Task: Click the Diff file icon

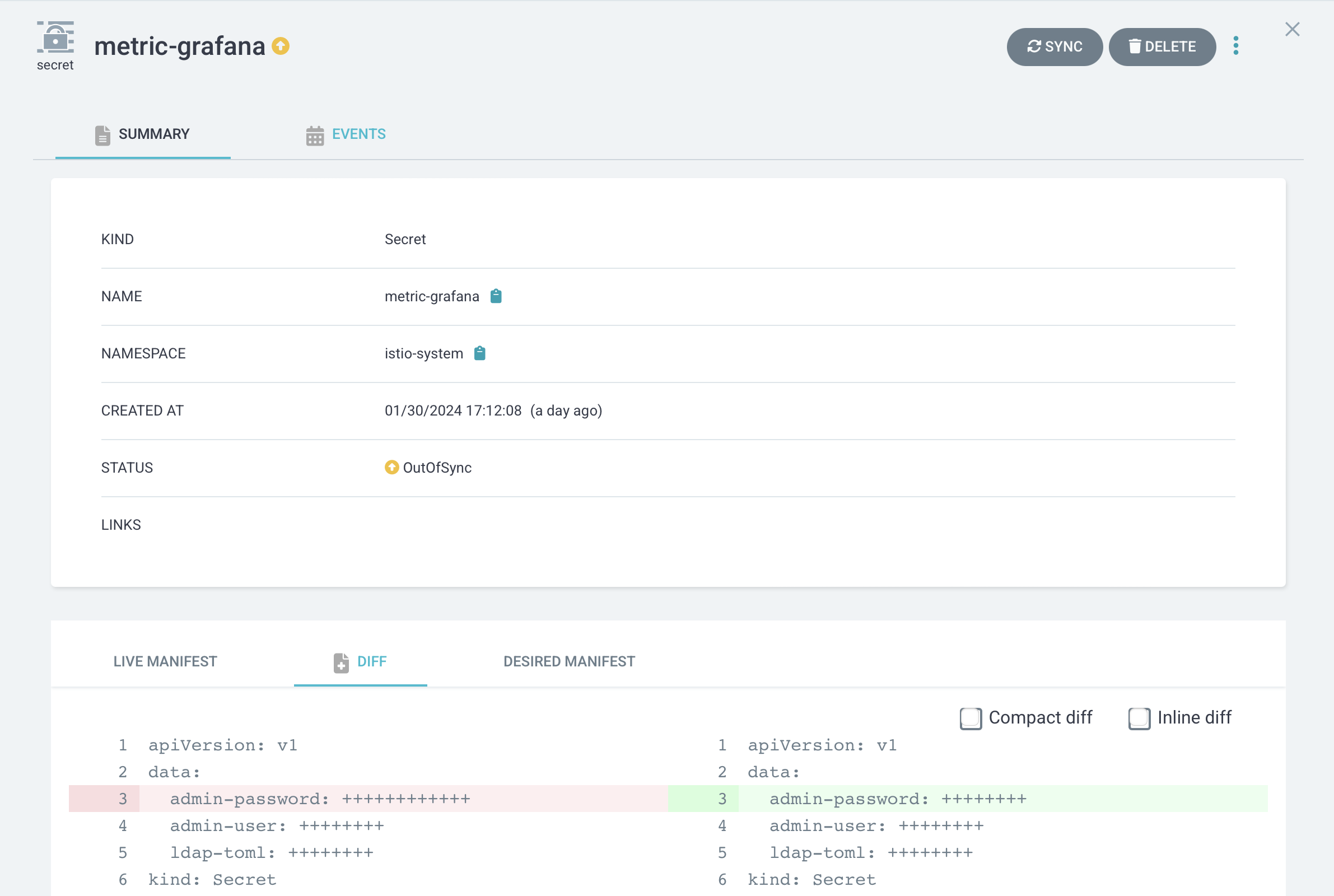Action: click(x=341, y=662)
